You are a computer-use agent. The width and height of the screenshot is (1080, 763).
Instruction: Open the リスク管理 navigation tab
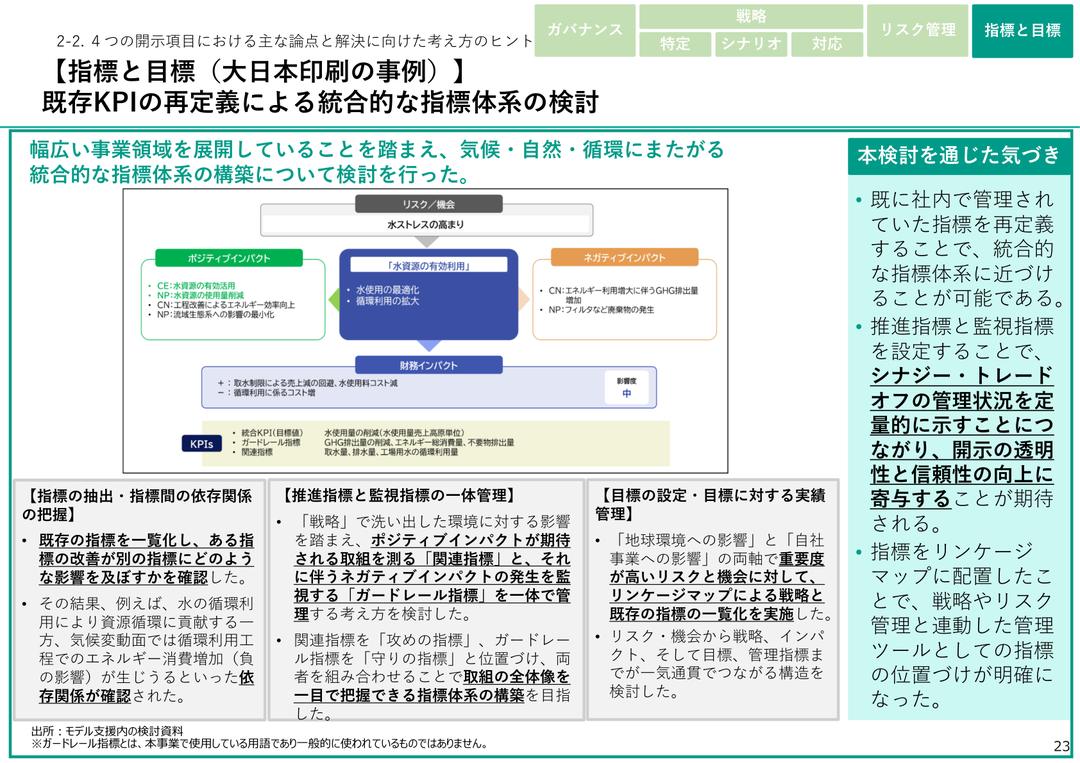917,30
